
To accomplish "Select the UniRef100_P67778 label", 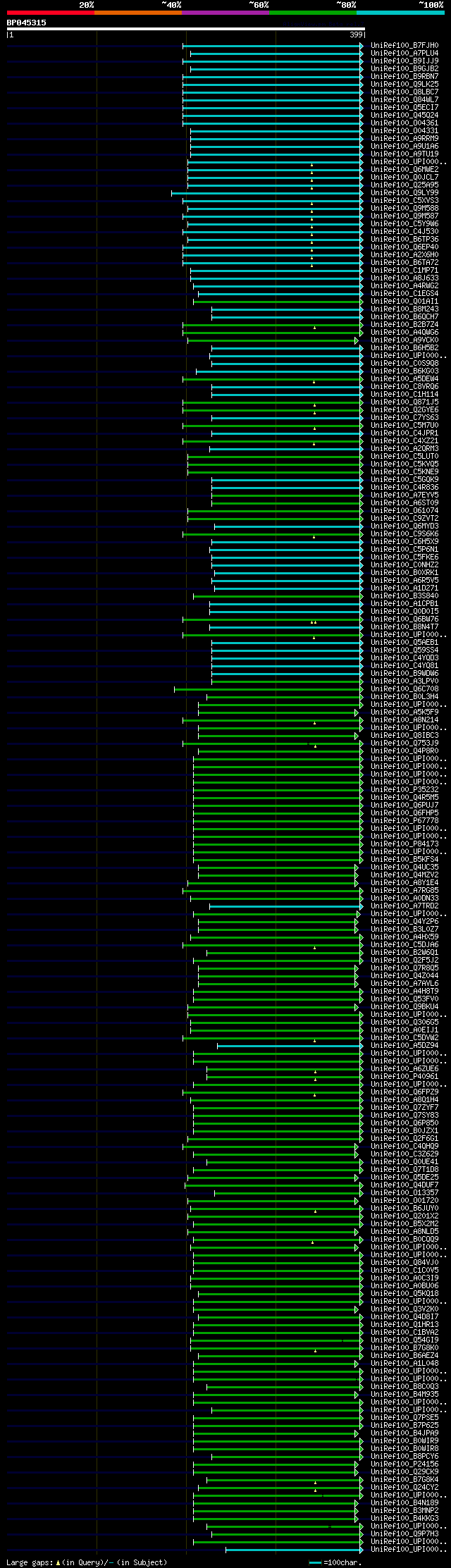I will 404,820.
